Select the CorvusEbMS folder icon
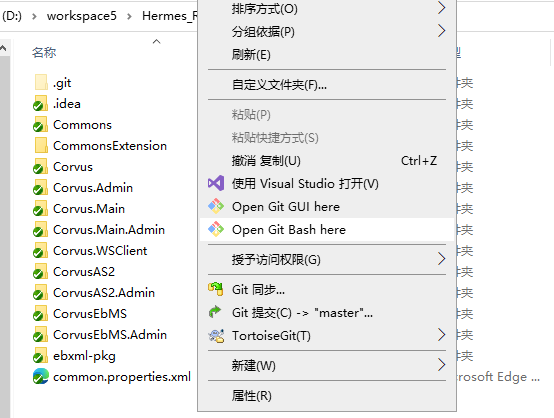This screenshot has height=418, width=554. pyautogui.click(x=41, y=314)
